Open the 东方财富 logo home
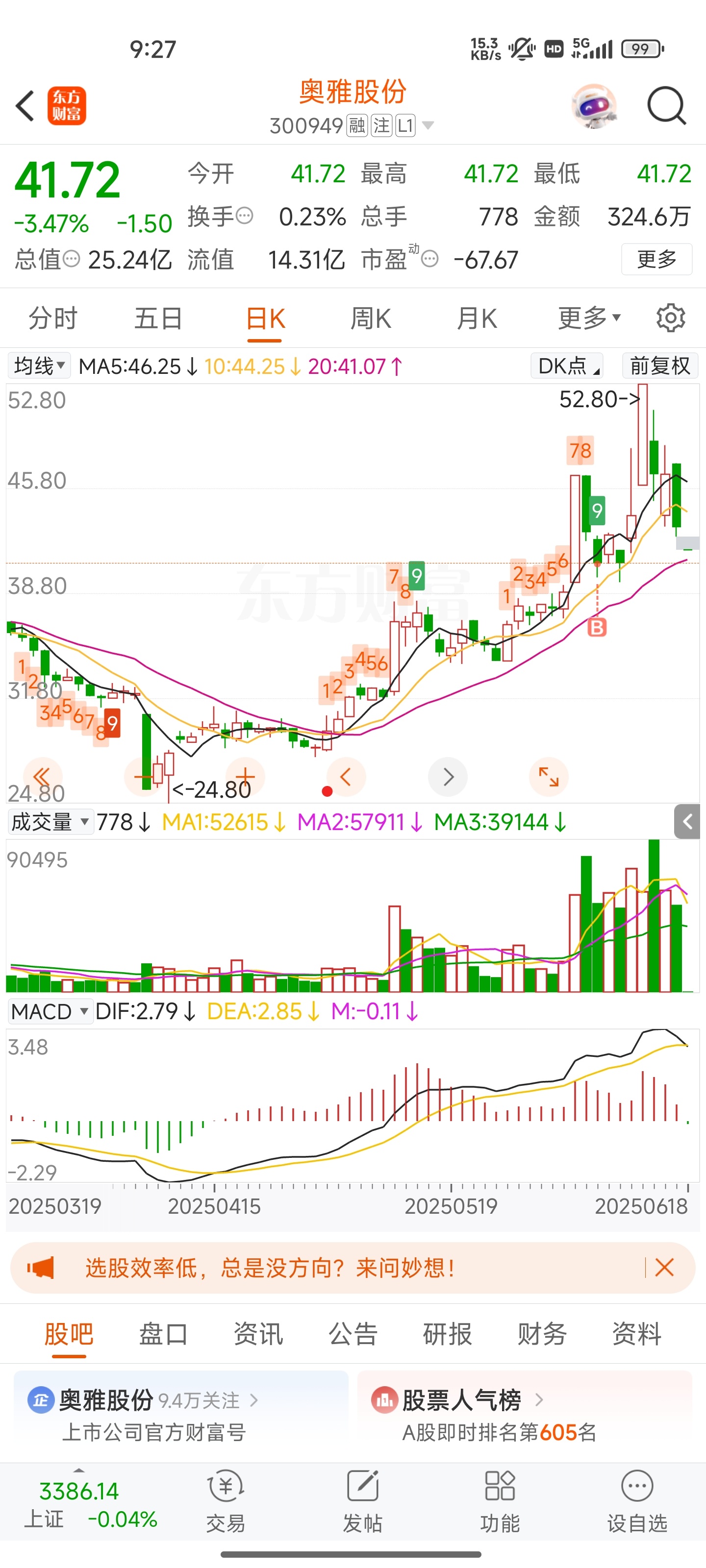 coord(66,106)
